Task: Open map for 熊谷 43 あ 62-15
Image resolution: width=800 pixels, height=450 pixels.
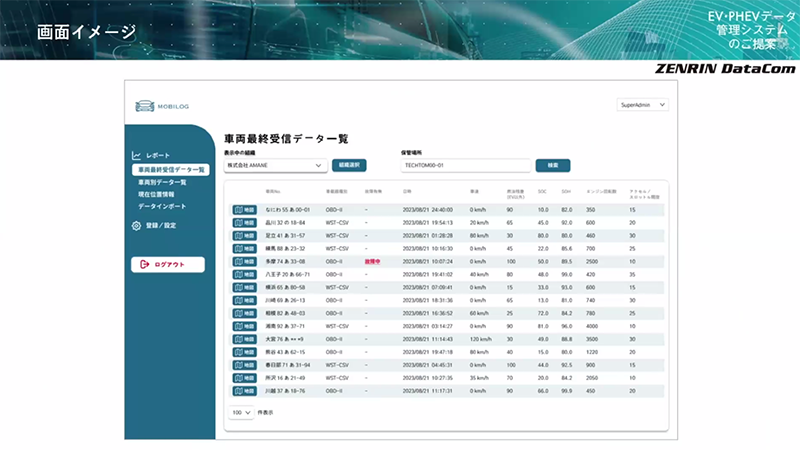Action: pos(244,351)
